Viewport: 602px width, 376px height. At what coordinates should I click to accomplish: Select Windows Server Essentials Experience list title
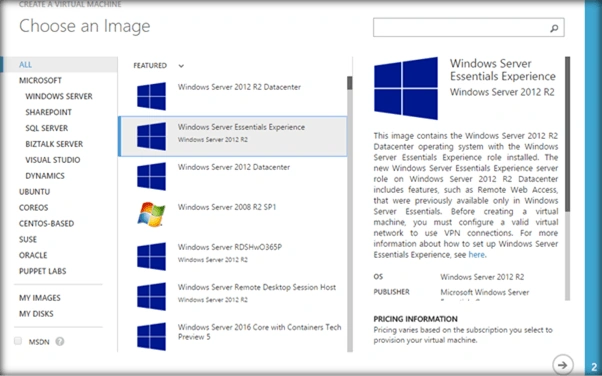click(241, 127)
